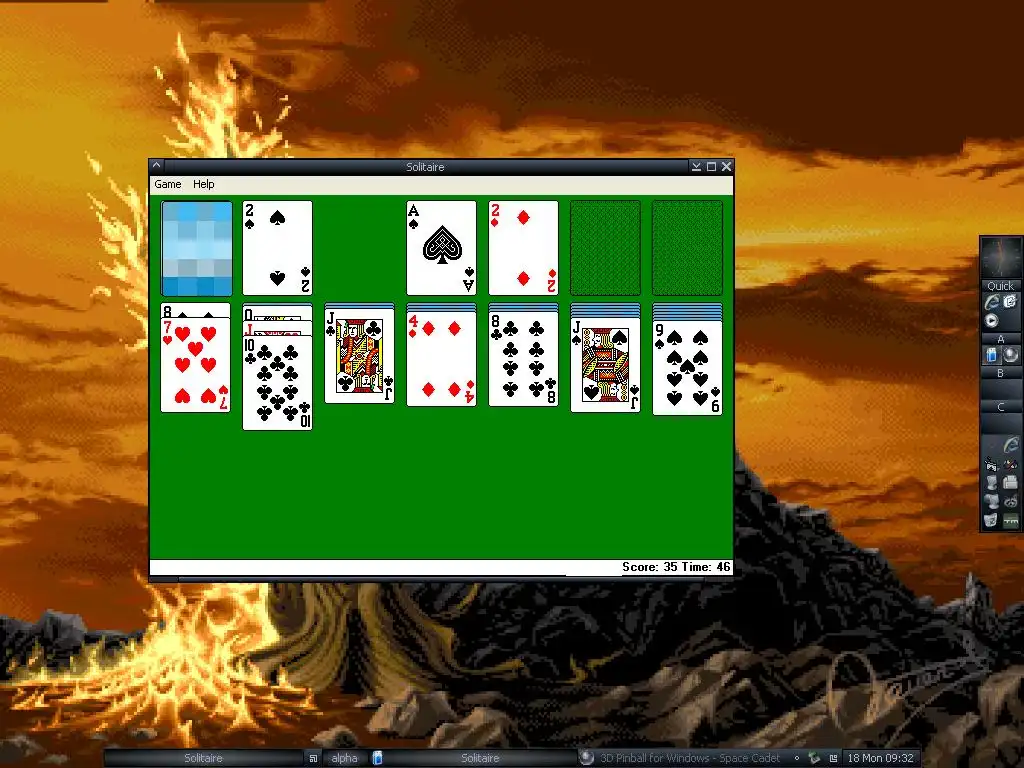This screenshot has width=1024, height=768.
Task: Select the 7 of hearts card
Action: click(196, 365)
